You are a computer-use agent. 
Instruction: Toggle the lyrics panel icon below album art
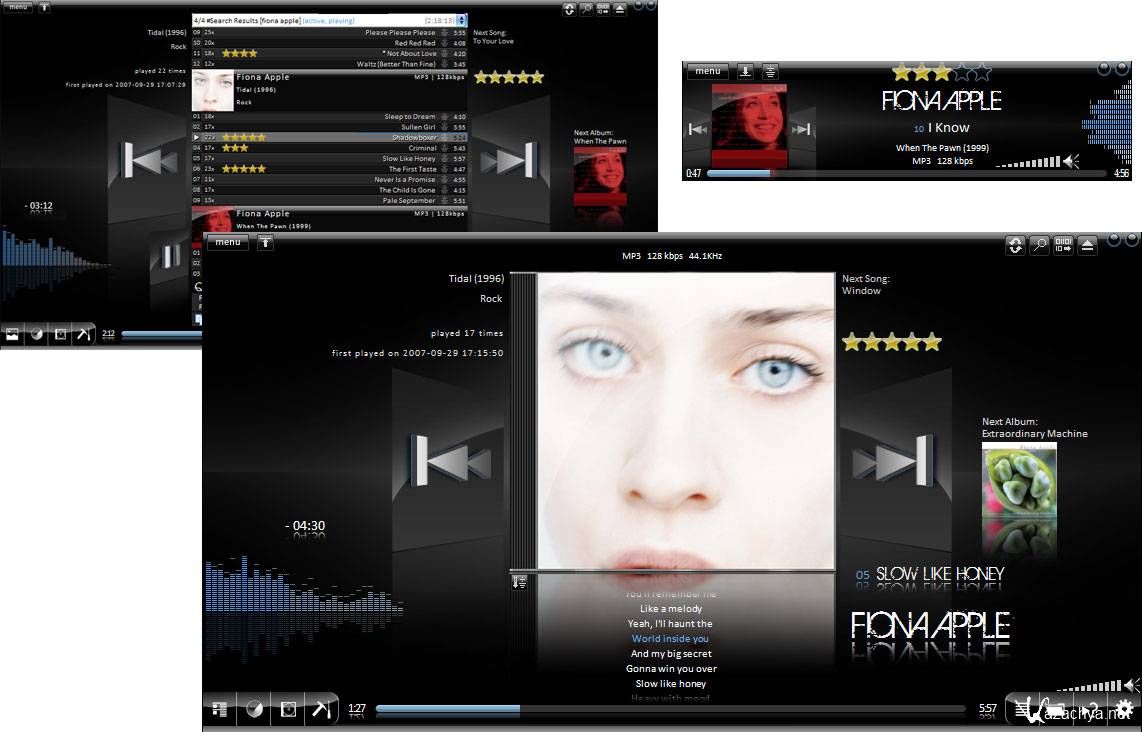(x=519, y=581)
